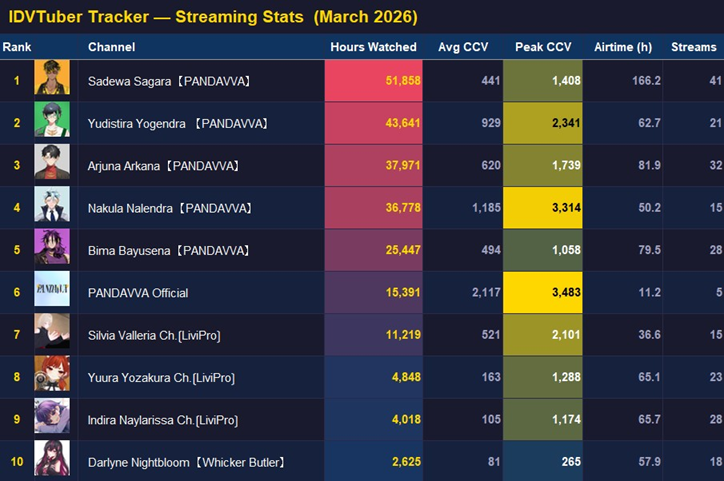
Task: Click the airtime value 57.9
Action: [650, 462]
